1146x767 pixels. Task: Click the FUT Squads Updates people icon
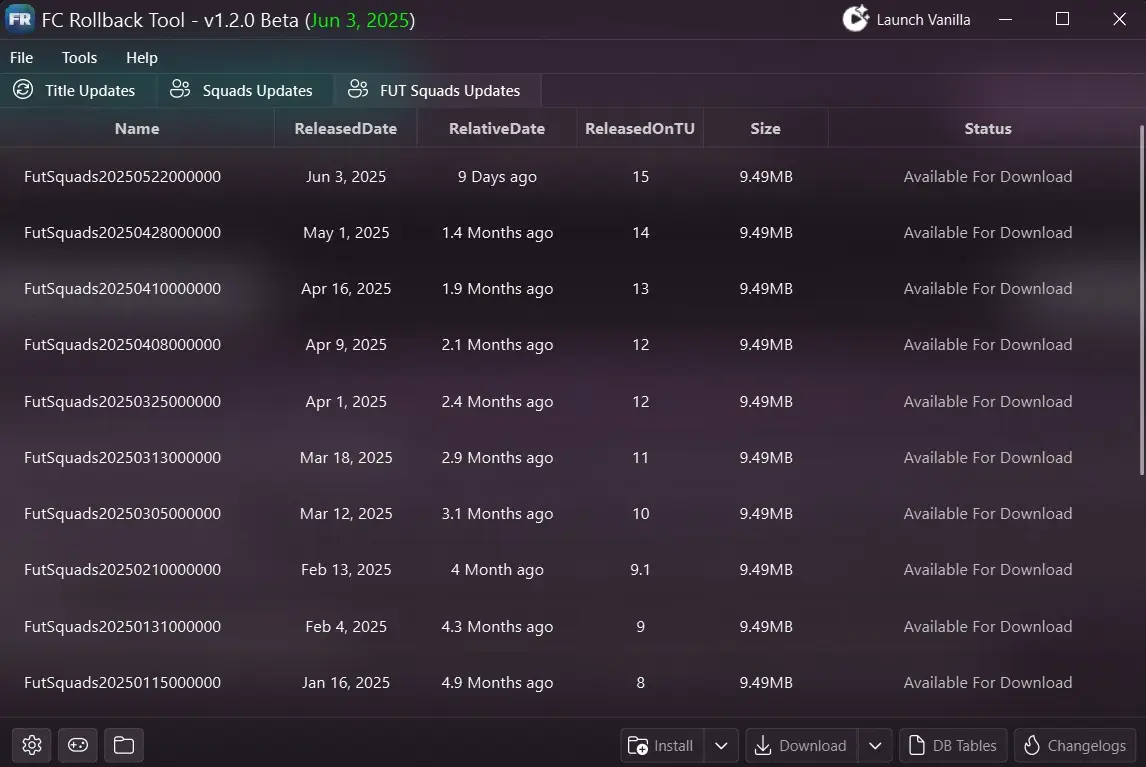[x=357, y=89]
